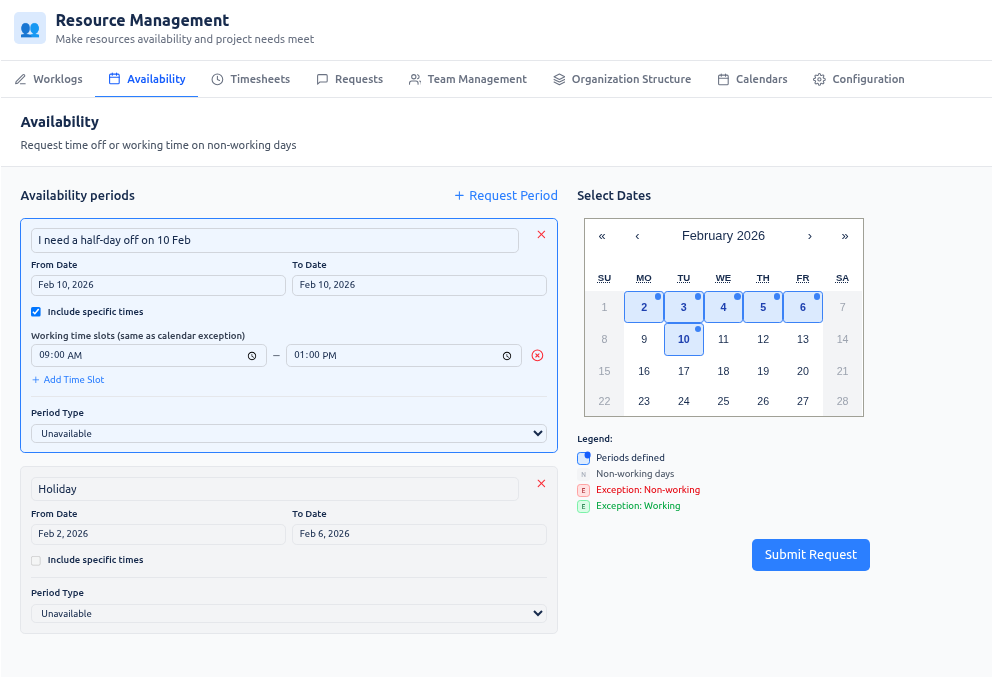Open the Calendars section
Viewport: 992px width, 677px height.
pos(751,78)
